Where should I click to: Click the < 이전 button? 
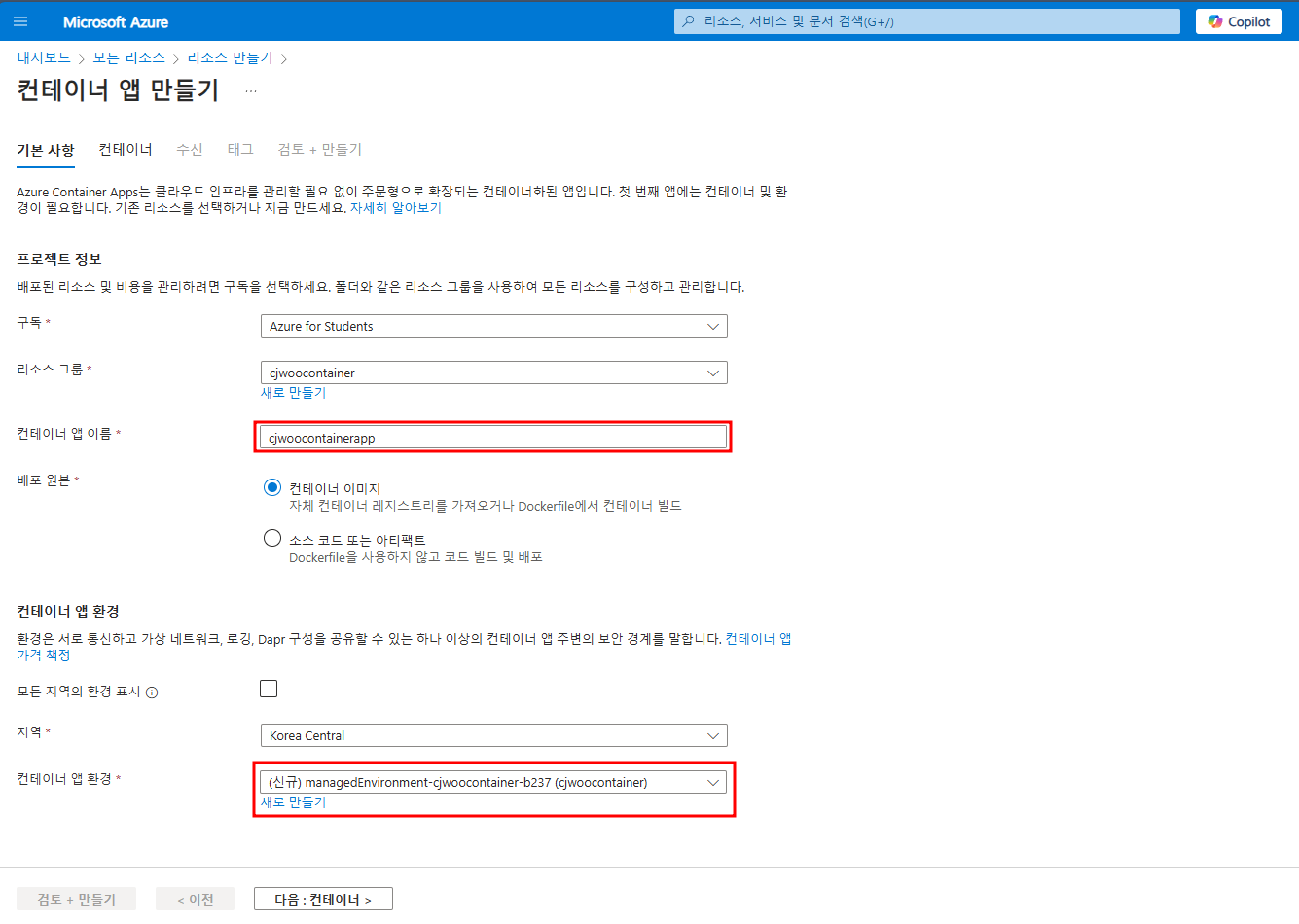click(195, 899)
